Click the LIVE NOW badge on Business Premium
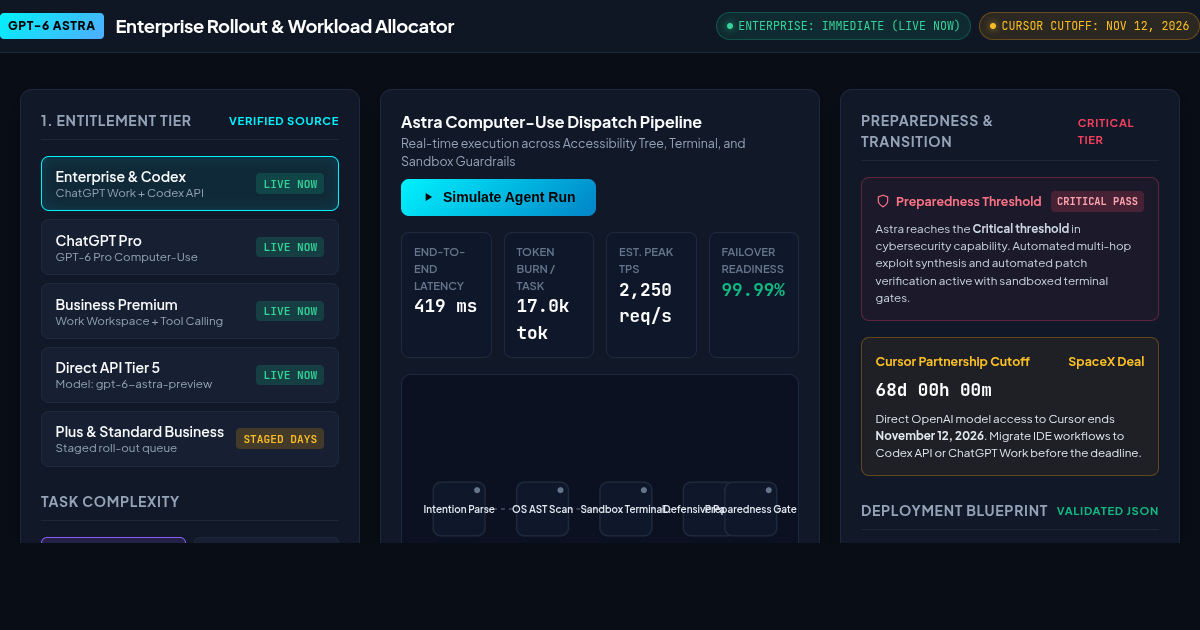 point(290,311)
